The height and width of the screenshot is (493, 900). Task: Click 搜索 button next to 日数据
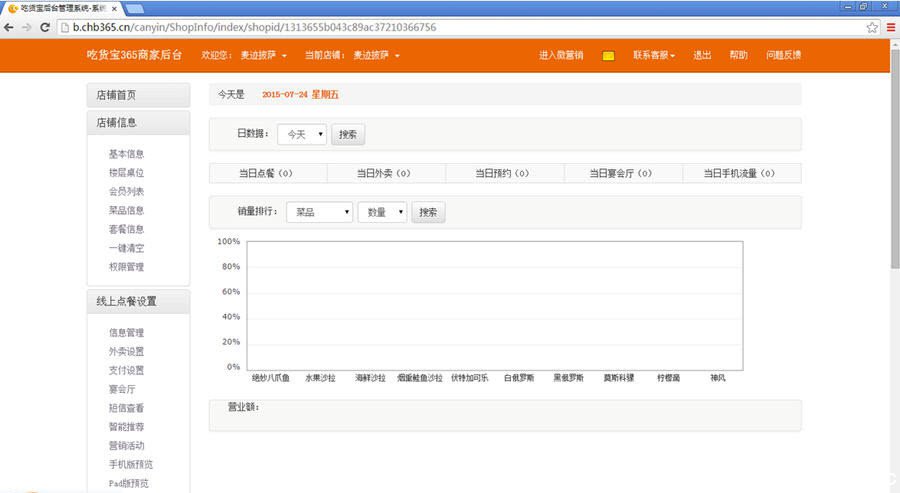(347, 134)
